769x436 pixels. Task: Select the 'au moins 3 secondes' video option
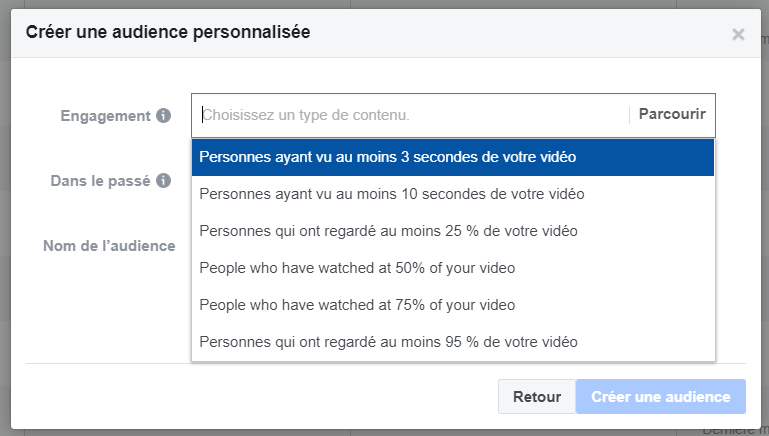[453, 157]
